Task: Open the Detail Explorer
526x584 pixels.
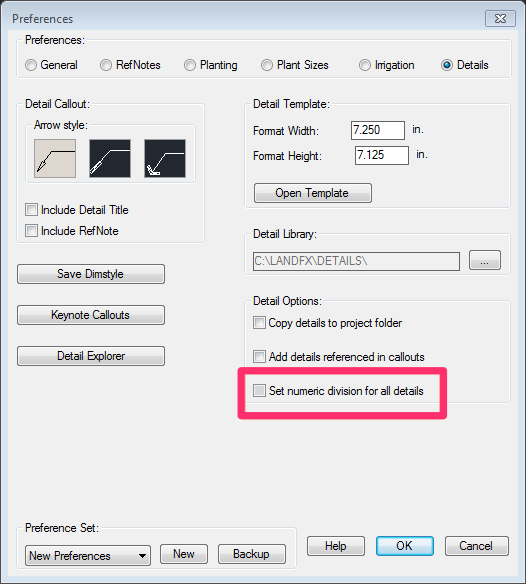Action: click(91, 356)
